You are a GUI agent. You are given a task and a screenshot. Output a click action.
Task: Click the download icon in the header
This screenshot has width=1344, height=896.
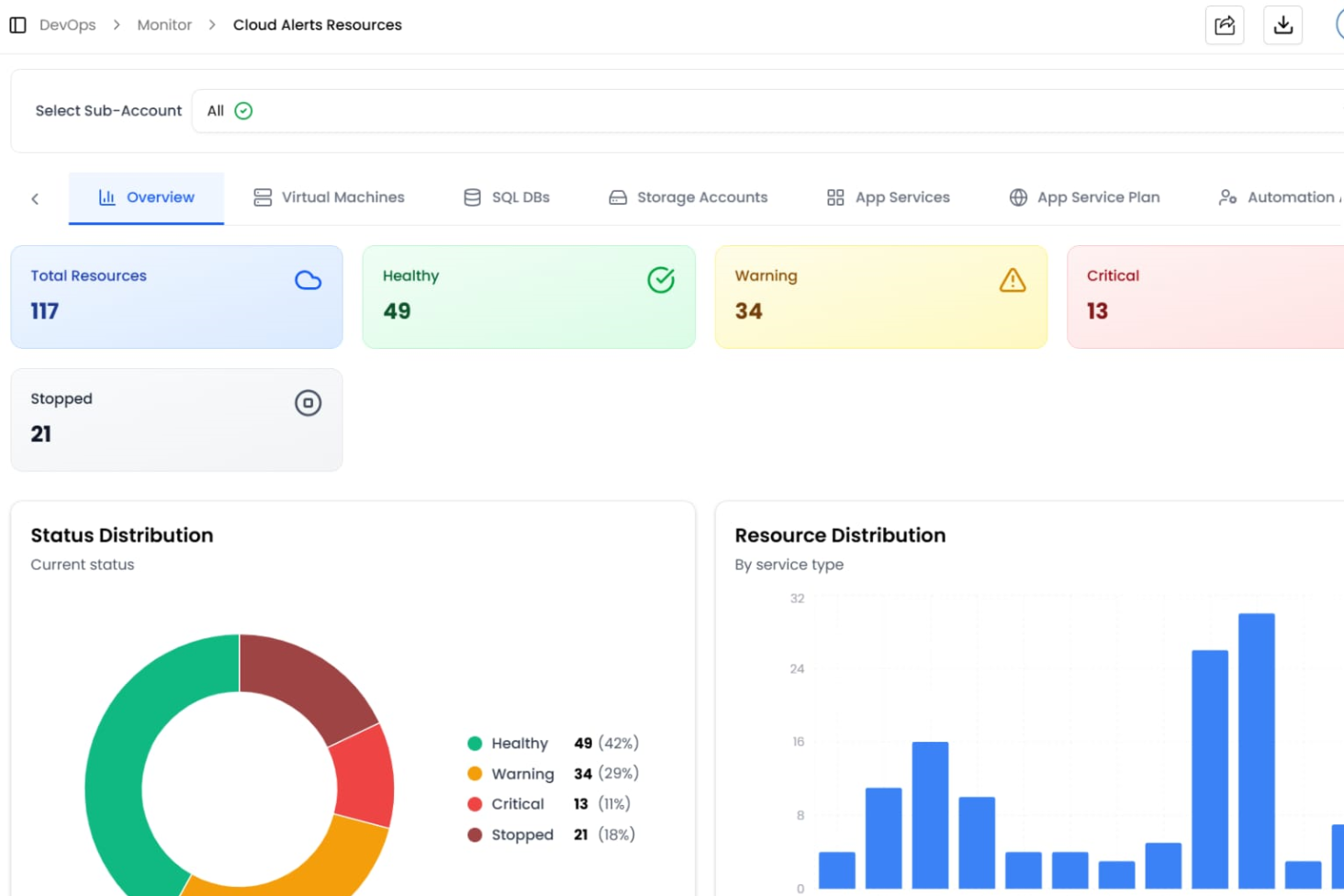1282,25
